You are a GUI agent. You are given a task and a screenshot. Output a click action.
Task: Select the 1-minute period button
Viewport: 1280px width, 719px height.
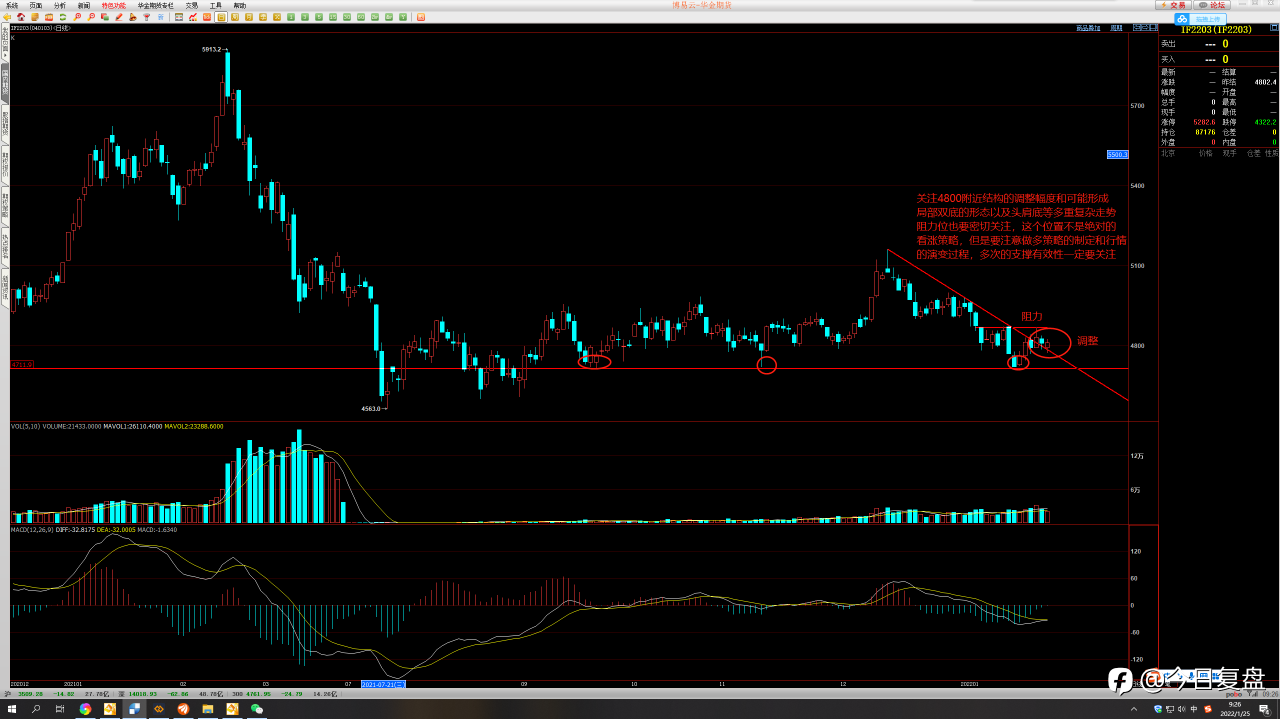tap(291, 17)
